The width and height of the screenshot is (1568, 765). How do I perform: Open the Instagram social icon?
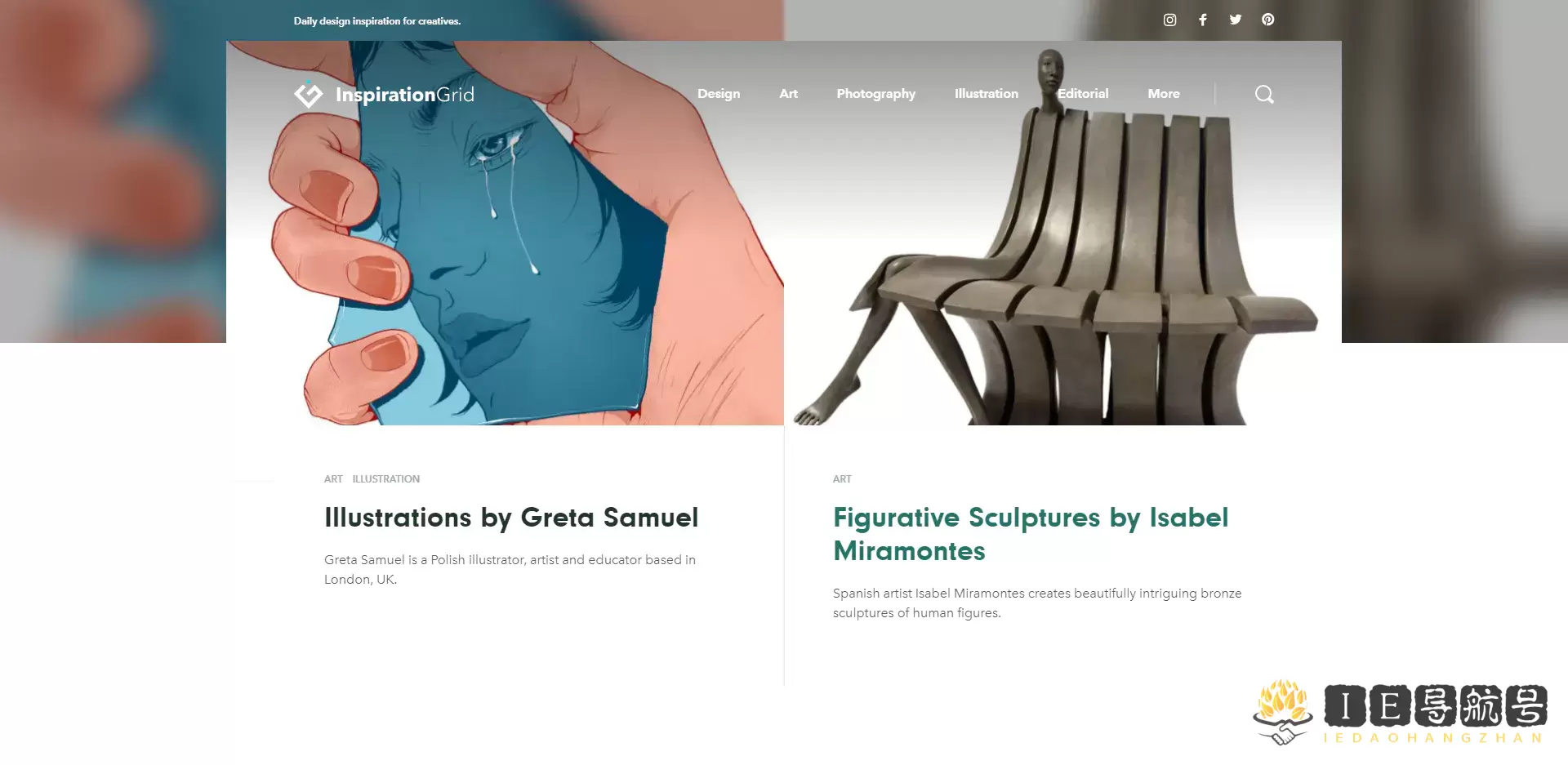click(x=1169, y=20)
